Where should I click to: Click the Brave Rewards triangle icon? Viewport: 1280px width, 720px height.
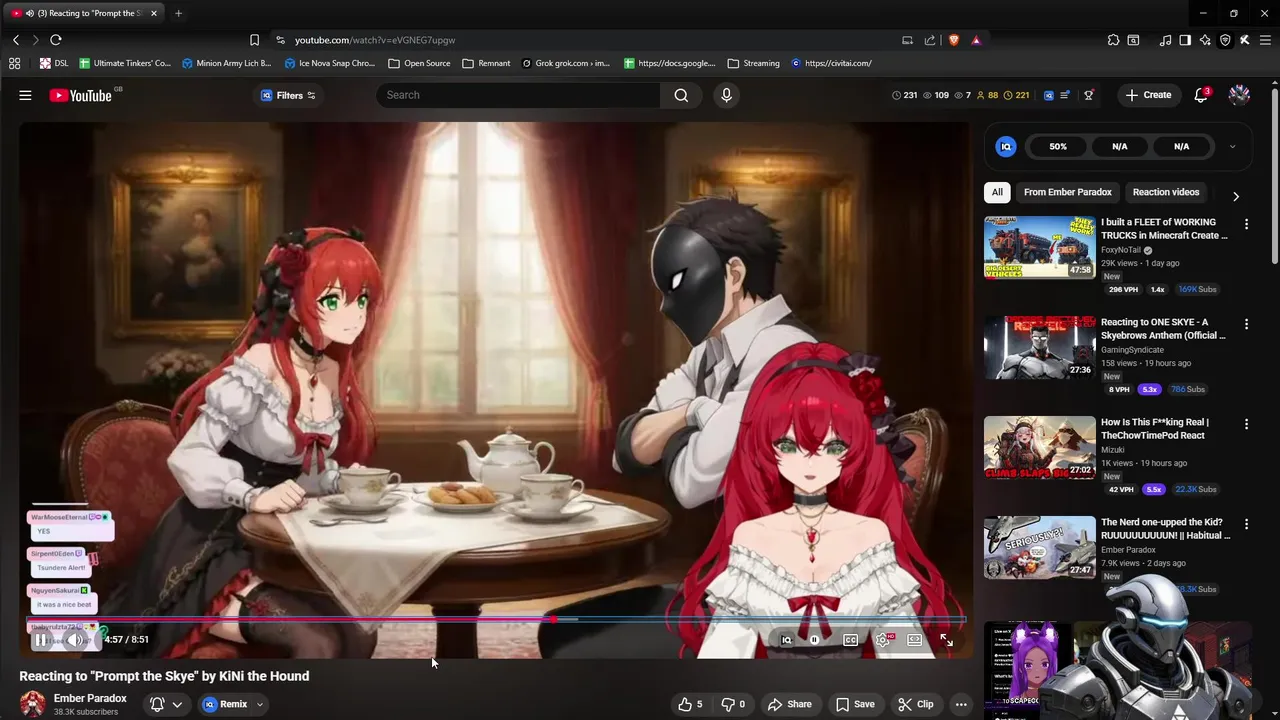coord(976,40)
